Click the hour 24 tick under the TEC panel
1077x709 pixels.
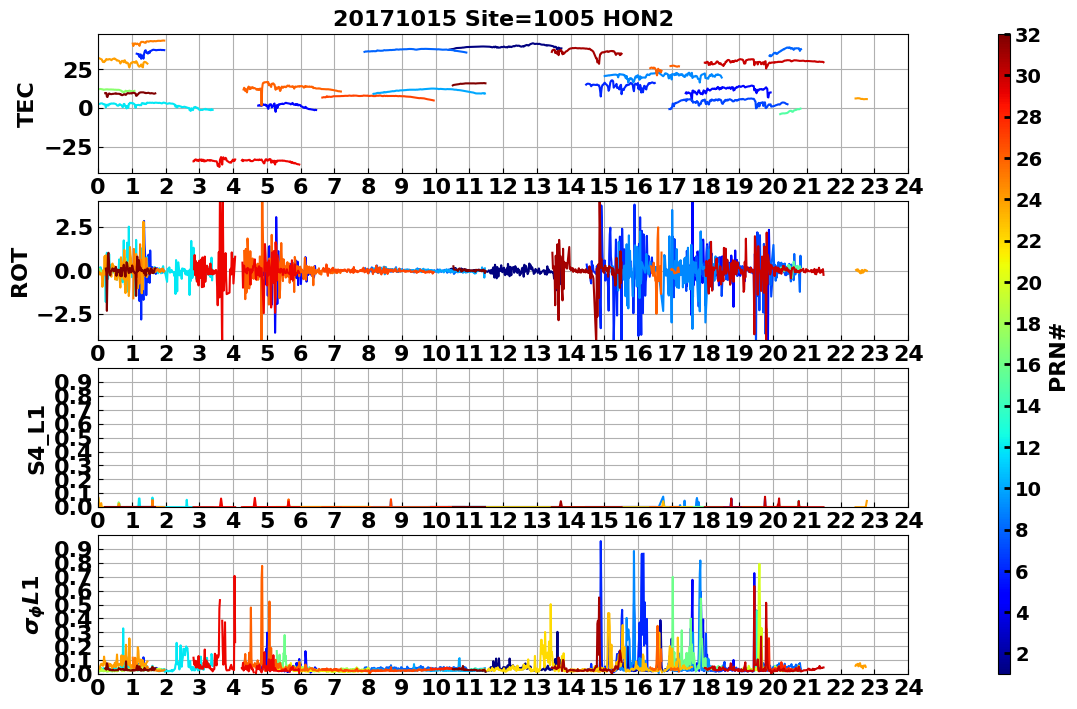(908, 186)
